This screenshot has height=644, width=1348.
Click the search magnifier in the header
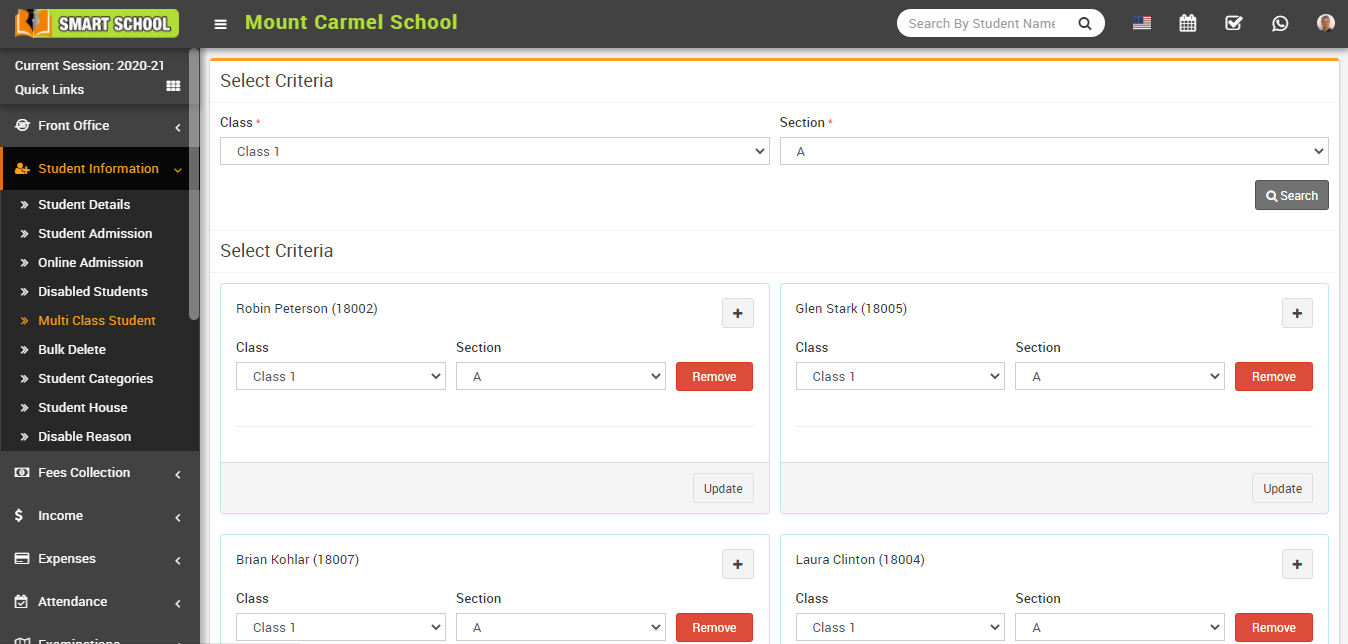click(x=1085, y=22)
